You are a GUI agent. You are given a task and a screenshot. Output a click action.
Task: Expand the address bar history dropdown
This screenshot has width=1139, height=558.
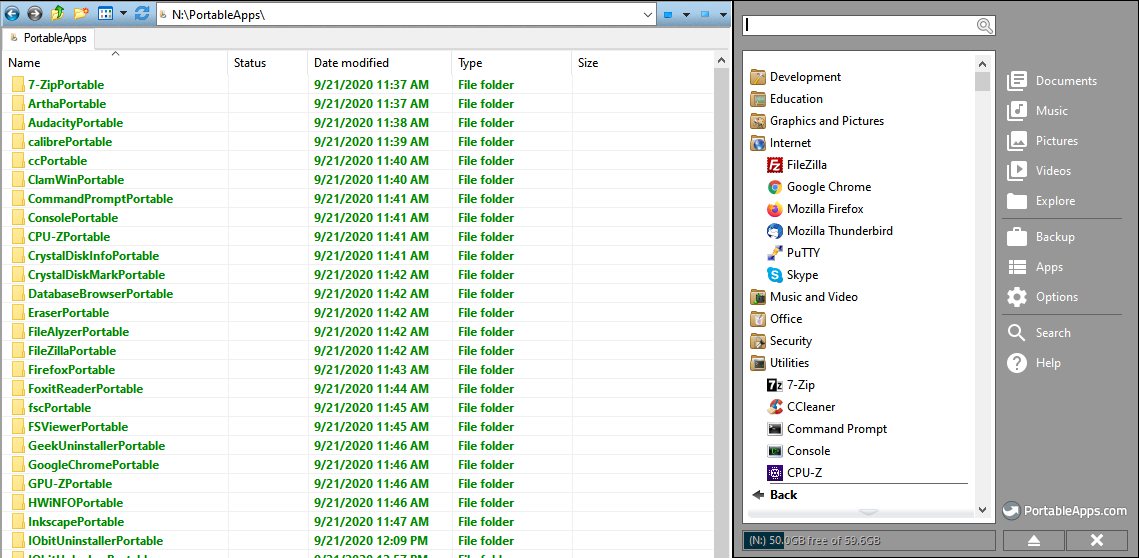click(x=648, y=15)
